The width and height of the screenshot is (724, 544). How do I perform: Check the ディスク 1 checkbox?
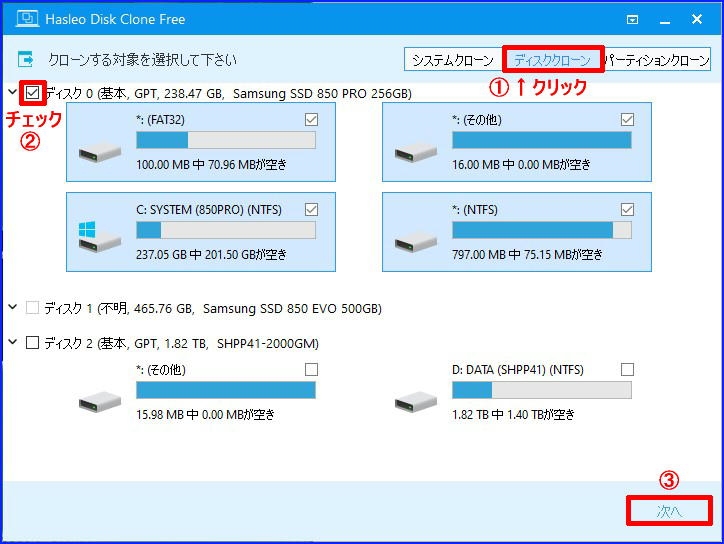[32, 308]
